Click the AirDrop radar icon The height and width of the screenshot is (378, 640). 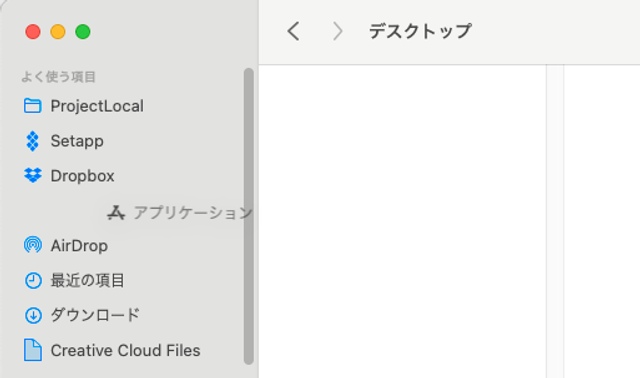[x=33, y=245]
